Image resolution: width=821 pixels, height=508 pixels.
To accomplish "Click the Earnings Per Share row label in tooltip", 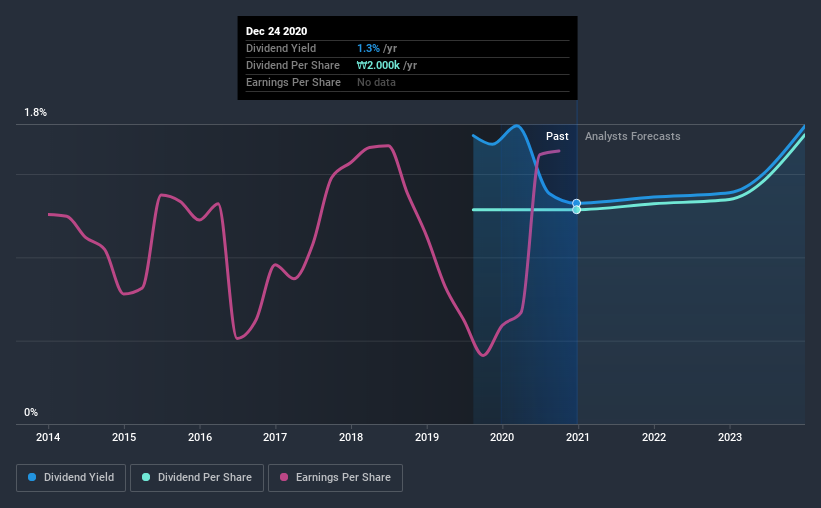I will click(293, 82).
